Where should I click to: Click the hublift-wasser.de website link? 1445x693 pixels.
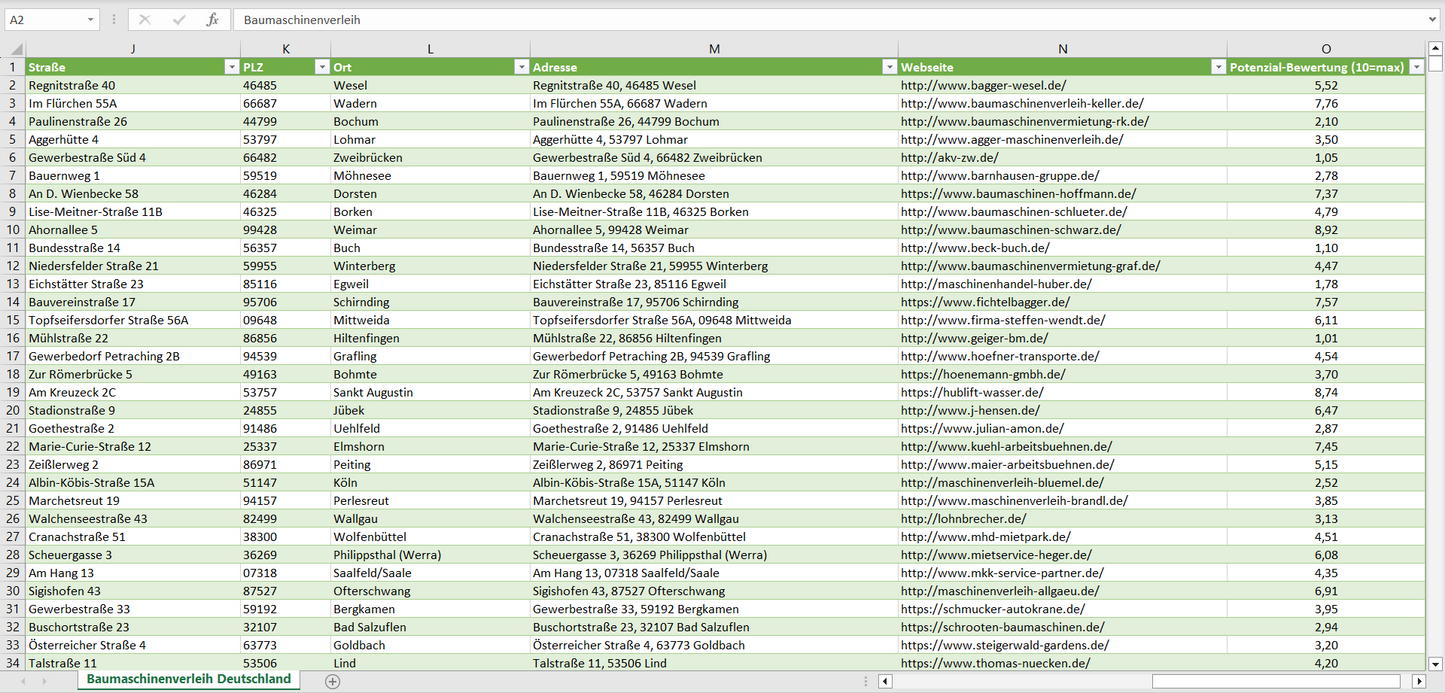point(971,393)
